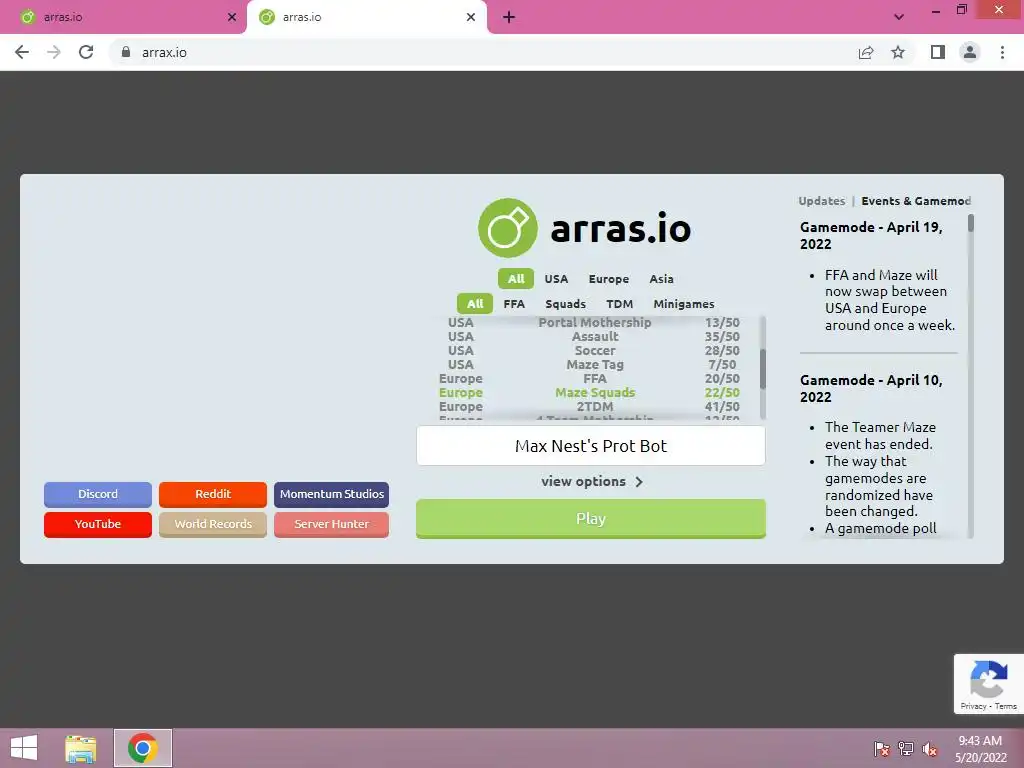1024x768 pixels.
Task: Filter gamemodes by Squads
Action: [x=566, y=304]
